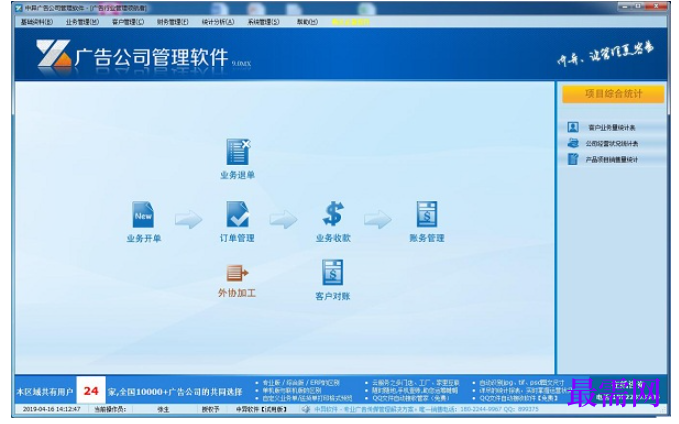Open the 业务管理 menu
The width and height of the screenshot is (679, 424).
[82, 22]
